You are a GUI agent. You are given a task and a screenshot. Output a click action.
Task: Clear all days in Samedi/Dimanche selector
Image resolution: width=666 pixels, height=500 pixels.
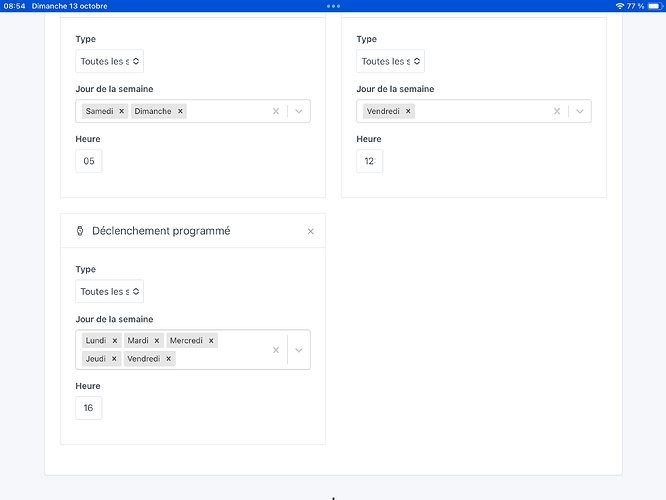[x=276, y=111]
